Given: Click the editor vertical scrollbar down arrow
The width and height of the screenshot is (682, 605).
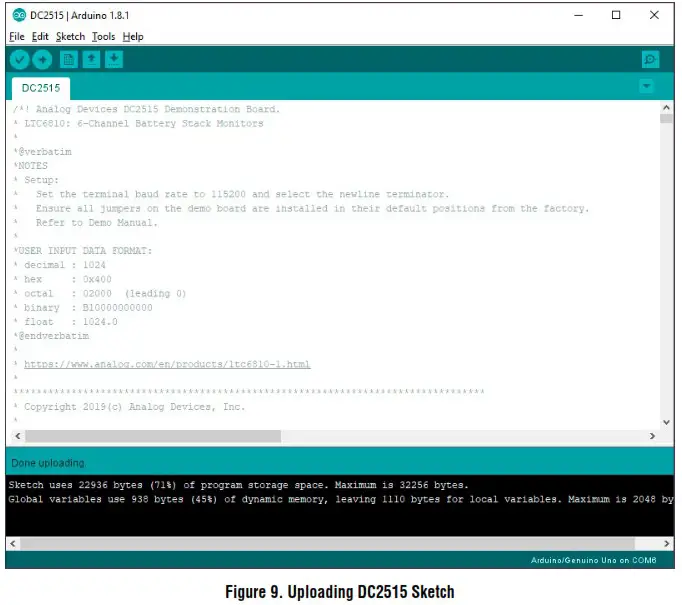Looking at the screenshot, I should pos(666,422).
